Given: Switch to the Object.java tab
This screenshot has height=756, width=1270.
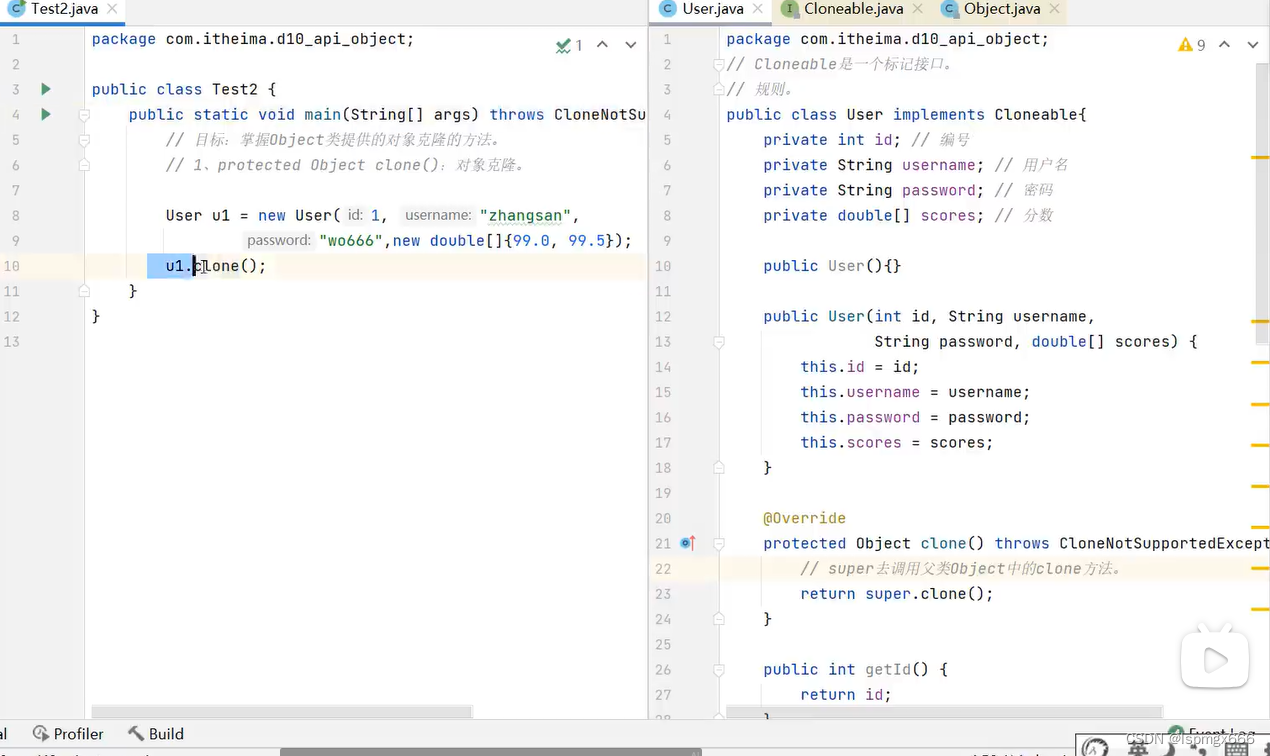Looking at the screenshot, I should pyautogui.click(x=1000, y=9).
